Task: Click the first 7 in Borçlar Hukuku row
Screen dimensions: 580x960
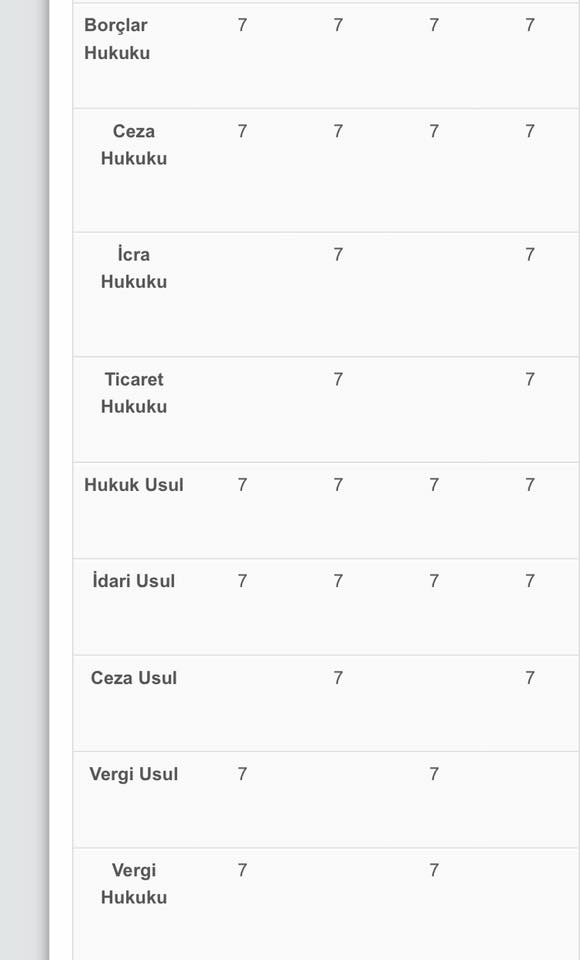Action: pos(243,25)
